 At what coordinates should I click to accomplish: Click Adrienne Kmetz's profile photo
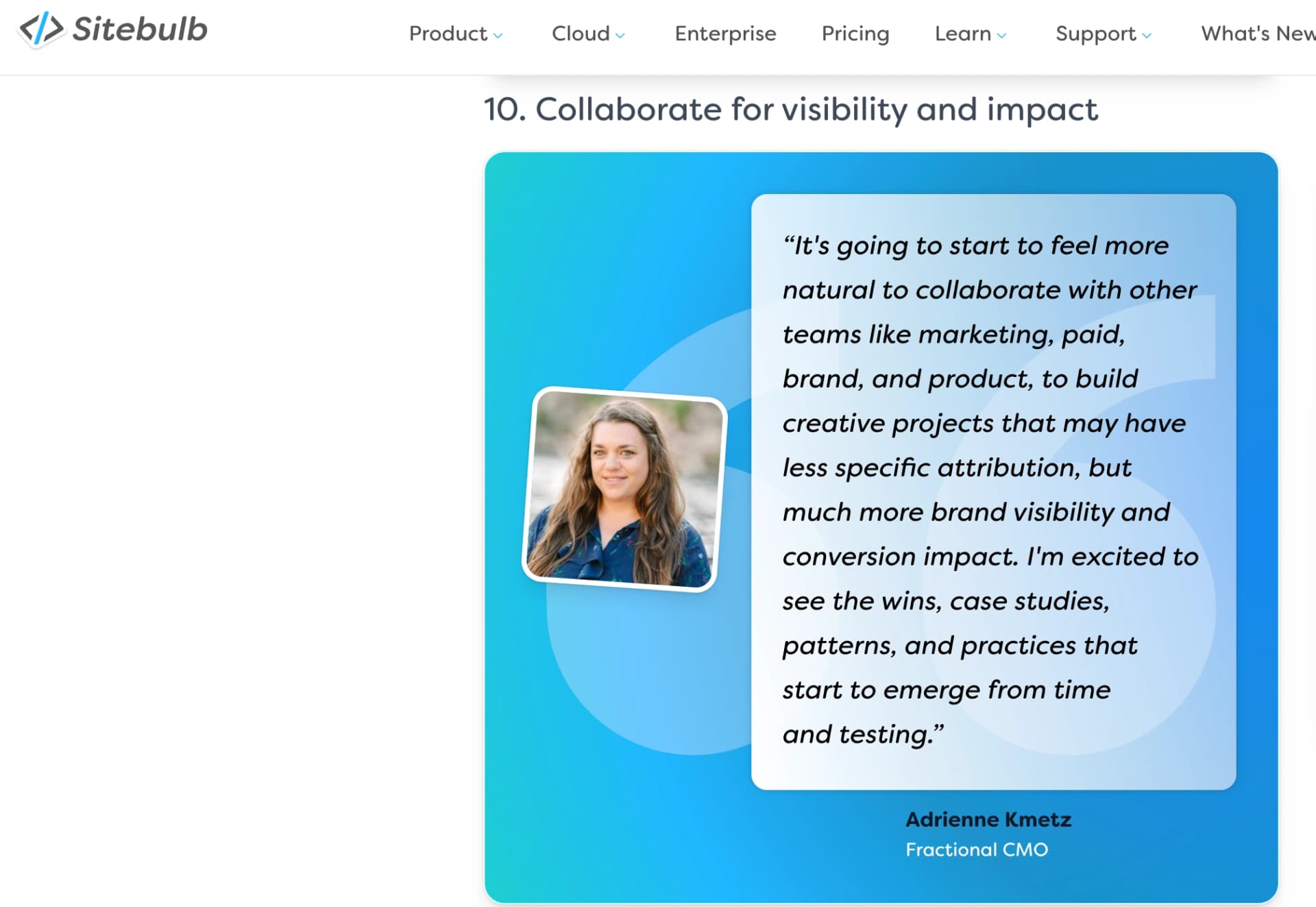click(624, 489)
